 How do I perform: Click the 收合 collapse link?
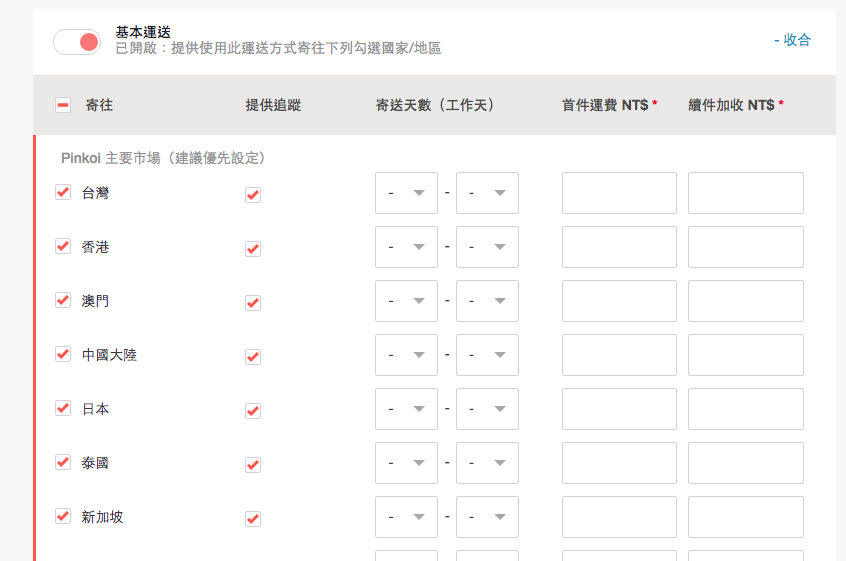pyautogui.click(x=792, y=40)
